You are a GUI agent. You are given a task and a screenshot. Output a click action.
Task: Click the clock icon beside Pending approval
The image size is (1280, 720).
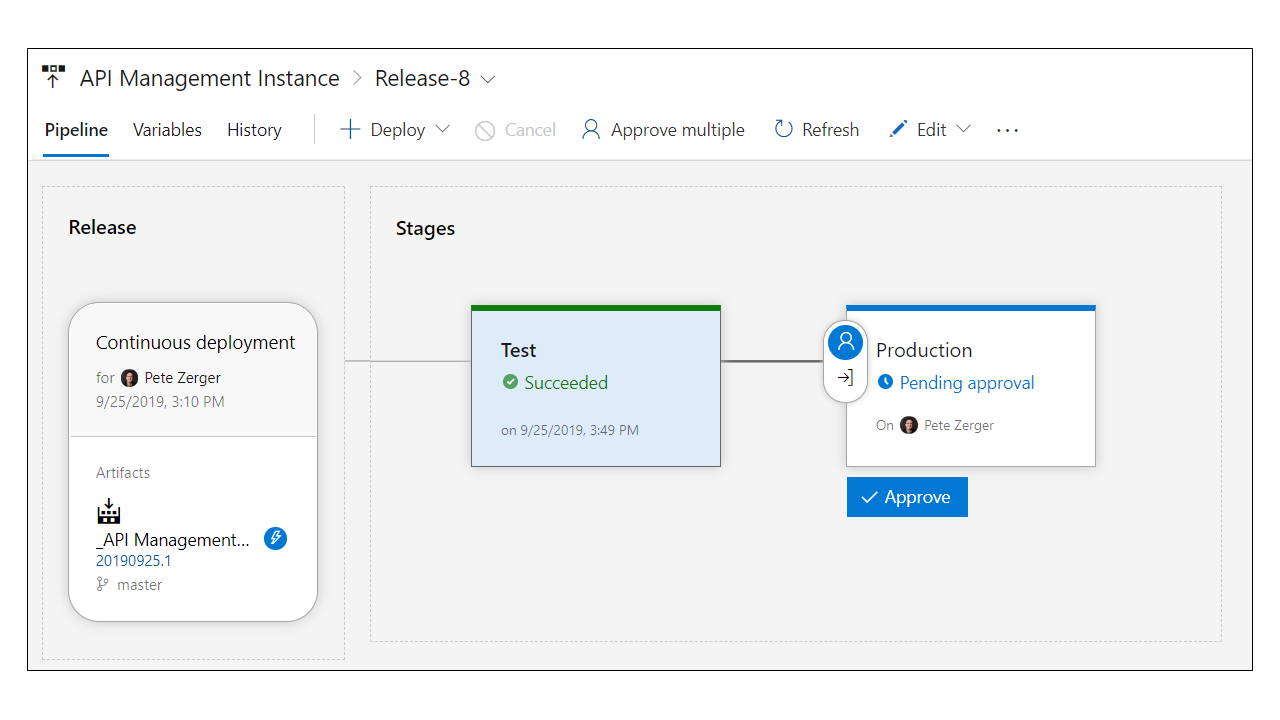[x=885, y=382]
